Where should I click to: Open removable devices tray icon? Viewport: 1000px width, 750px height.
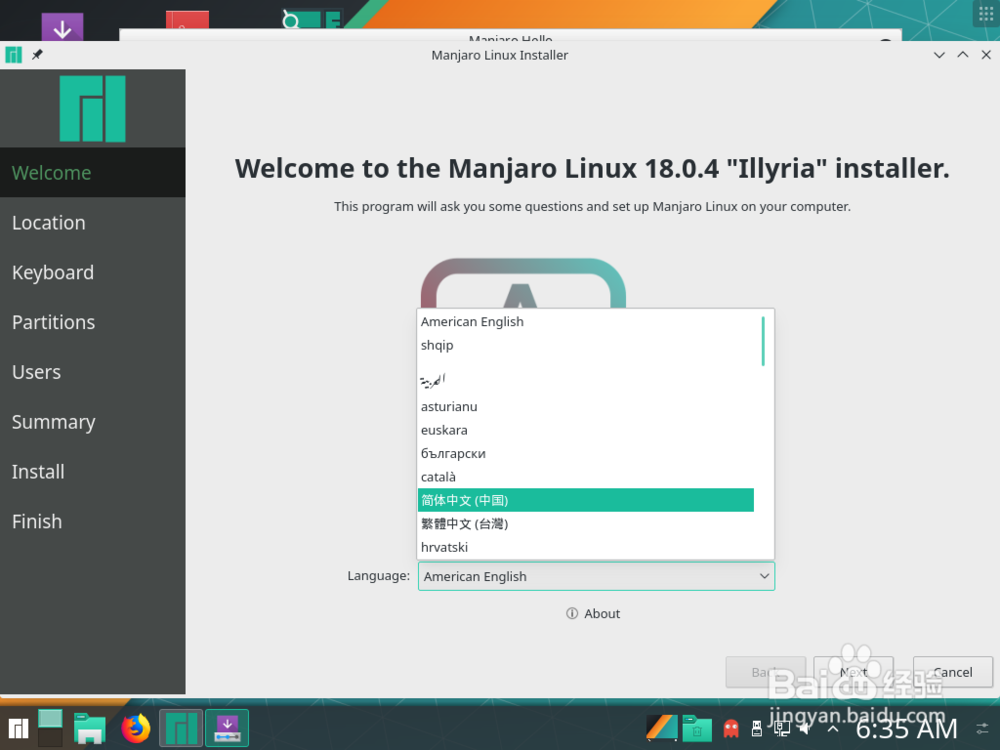click(757, 728)
